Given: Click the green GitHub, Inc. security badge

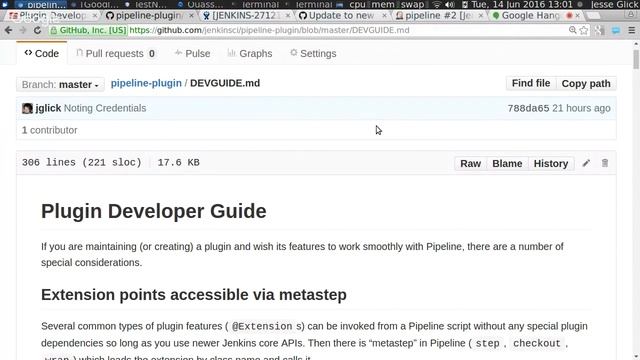Looking at the screenshot, I should (88, 30).
